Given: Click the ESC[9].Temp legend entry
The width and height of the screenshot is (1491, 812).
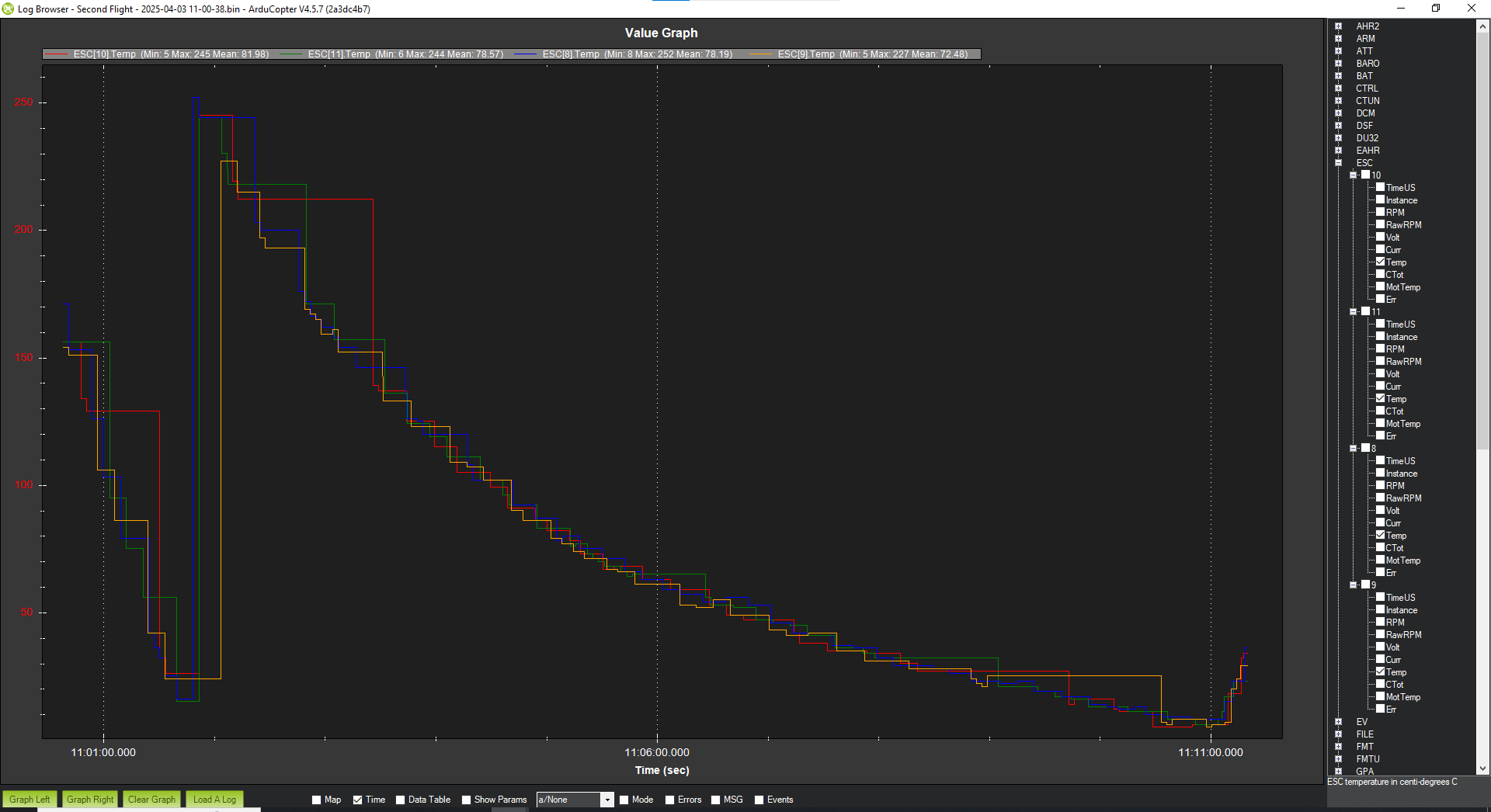Looking at the screenshot, I should coord(859,54).
